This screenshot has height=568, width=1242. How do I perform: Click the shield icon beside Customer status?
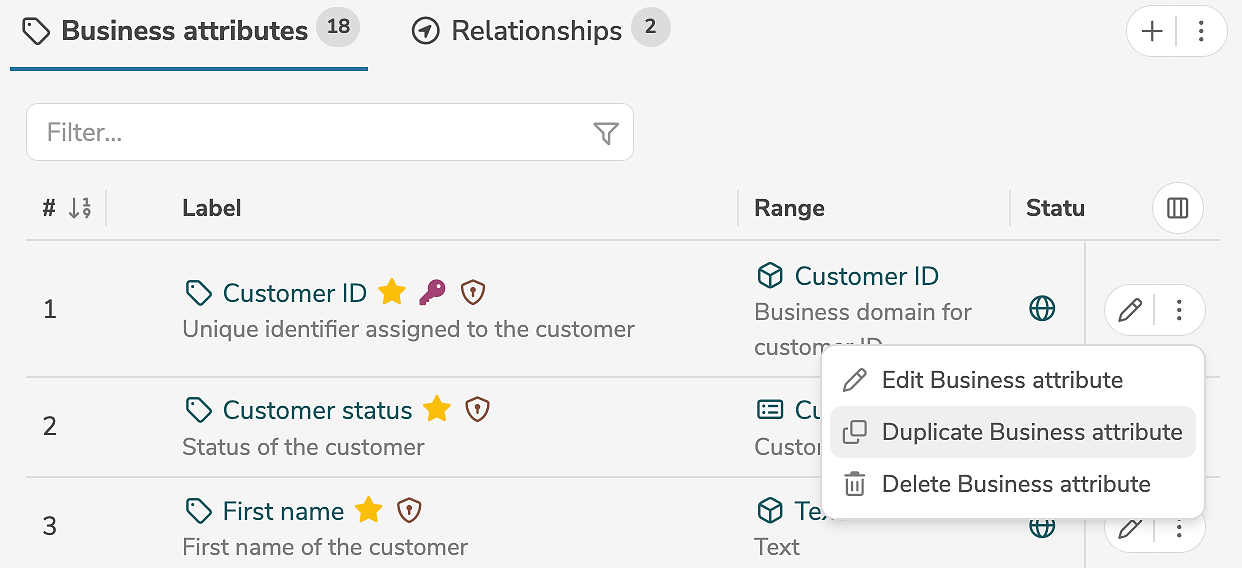pos(478,410)
